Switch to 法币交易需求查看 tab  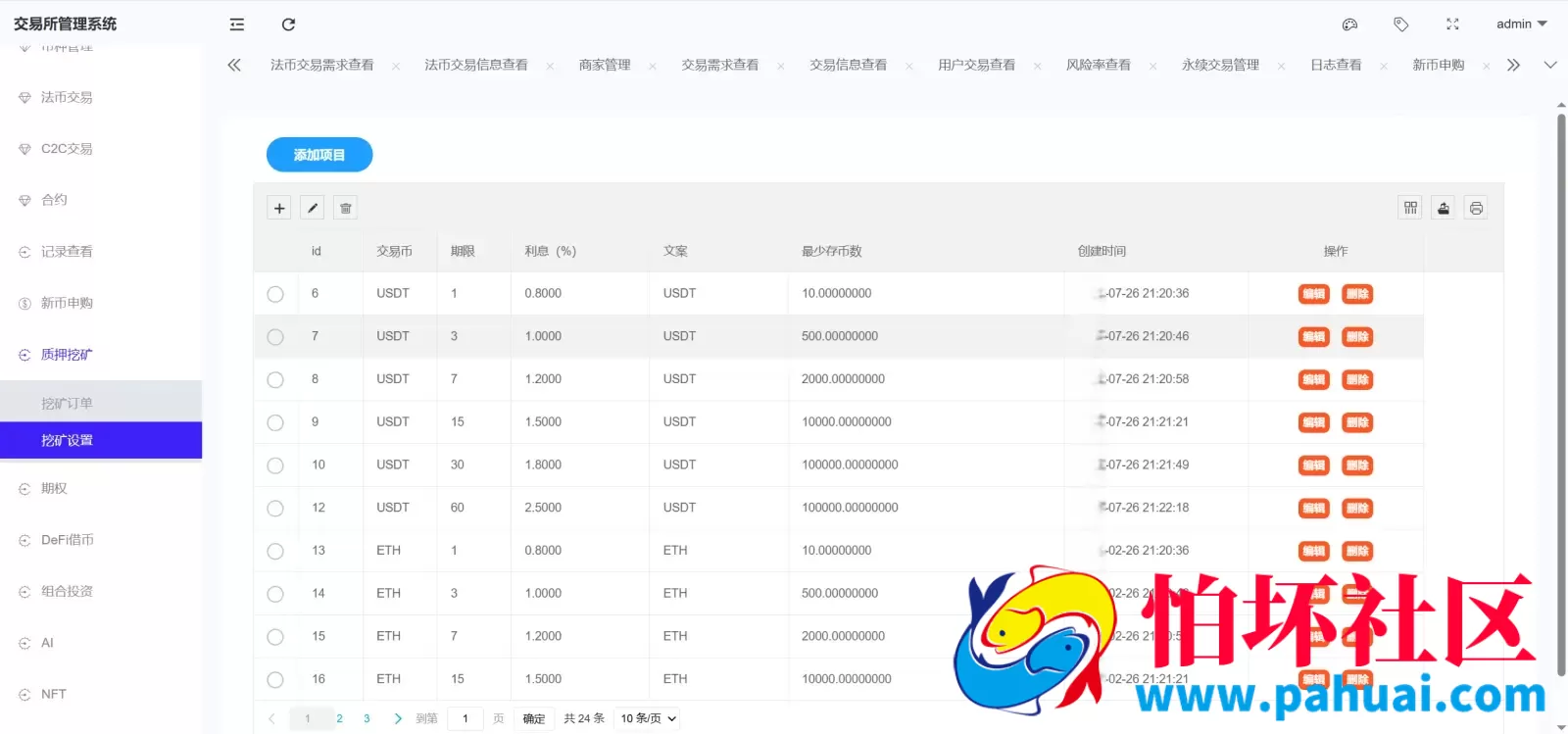(x=322, y=65)
